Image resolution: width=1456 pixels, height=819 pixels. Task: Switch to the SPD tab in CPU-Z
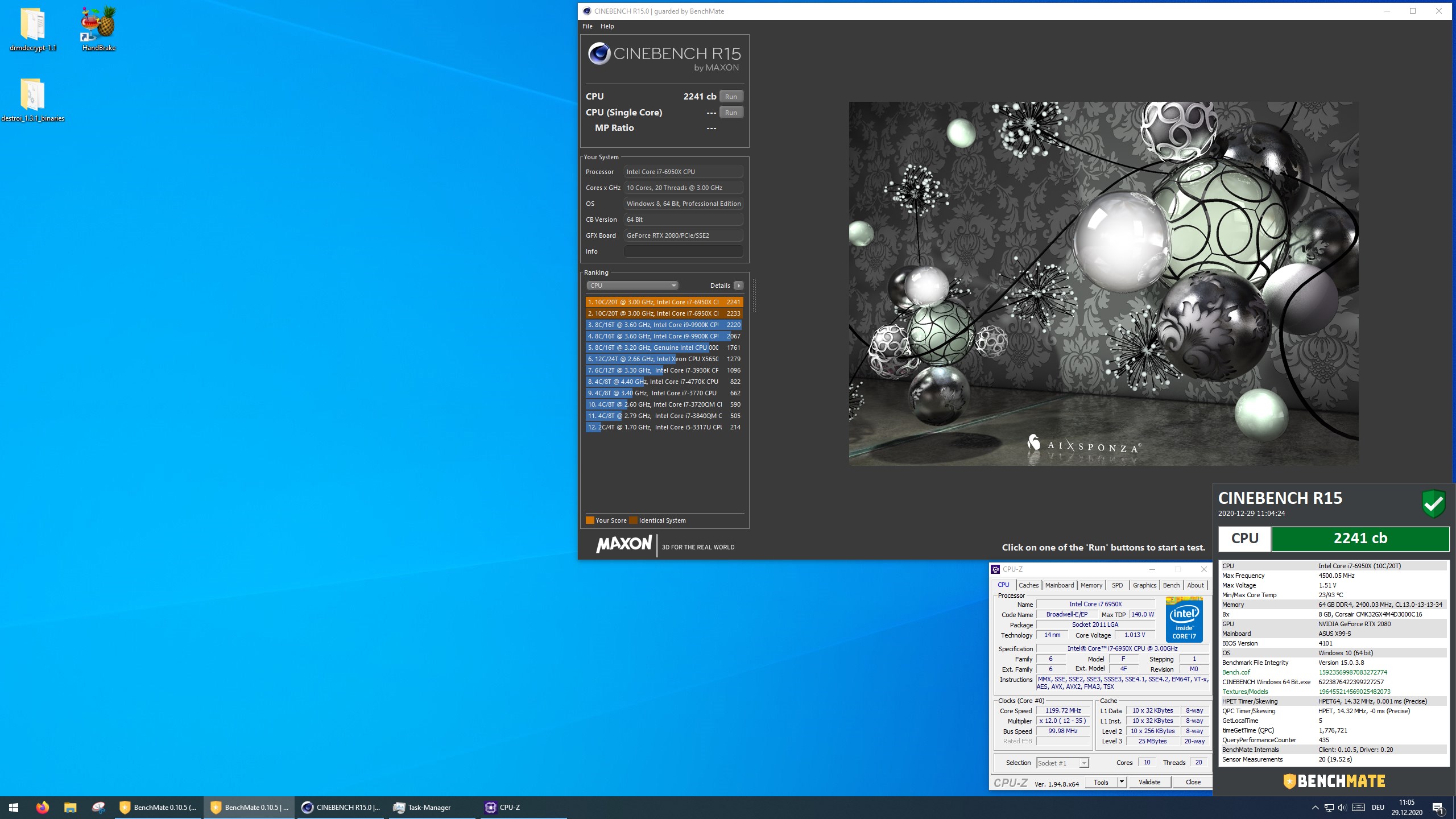click(1117, 585)
